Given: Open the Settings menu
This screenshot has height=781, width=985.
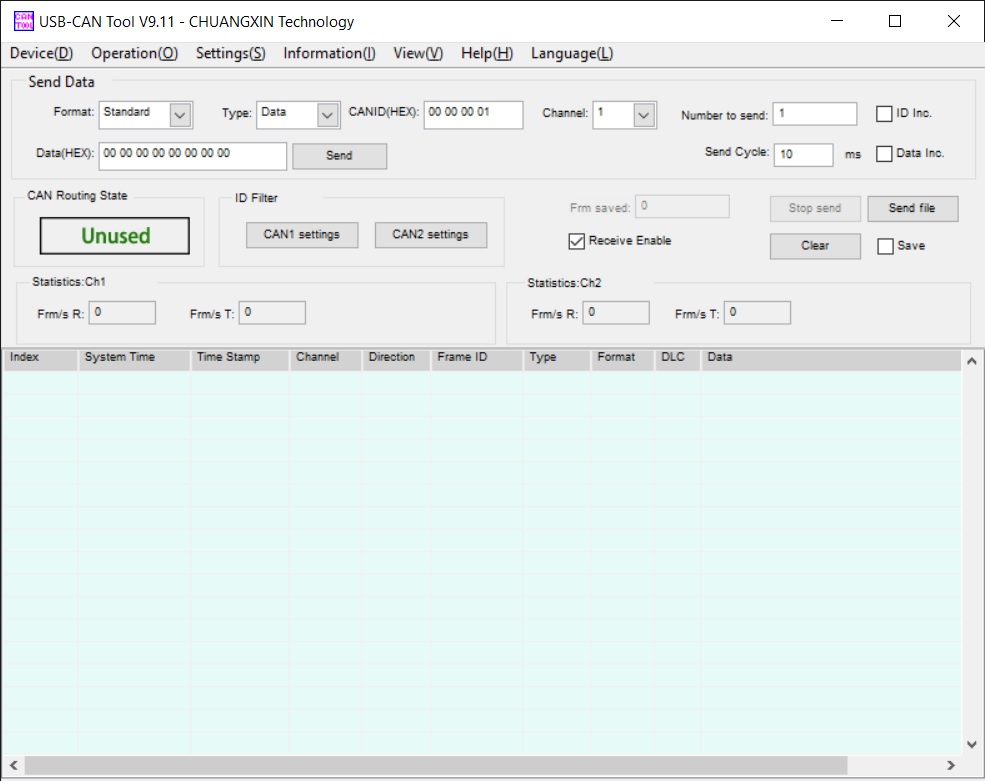Looking at the screenshot, I should tap(230, 54).
